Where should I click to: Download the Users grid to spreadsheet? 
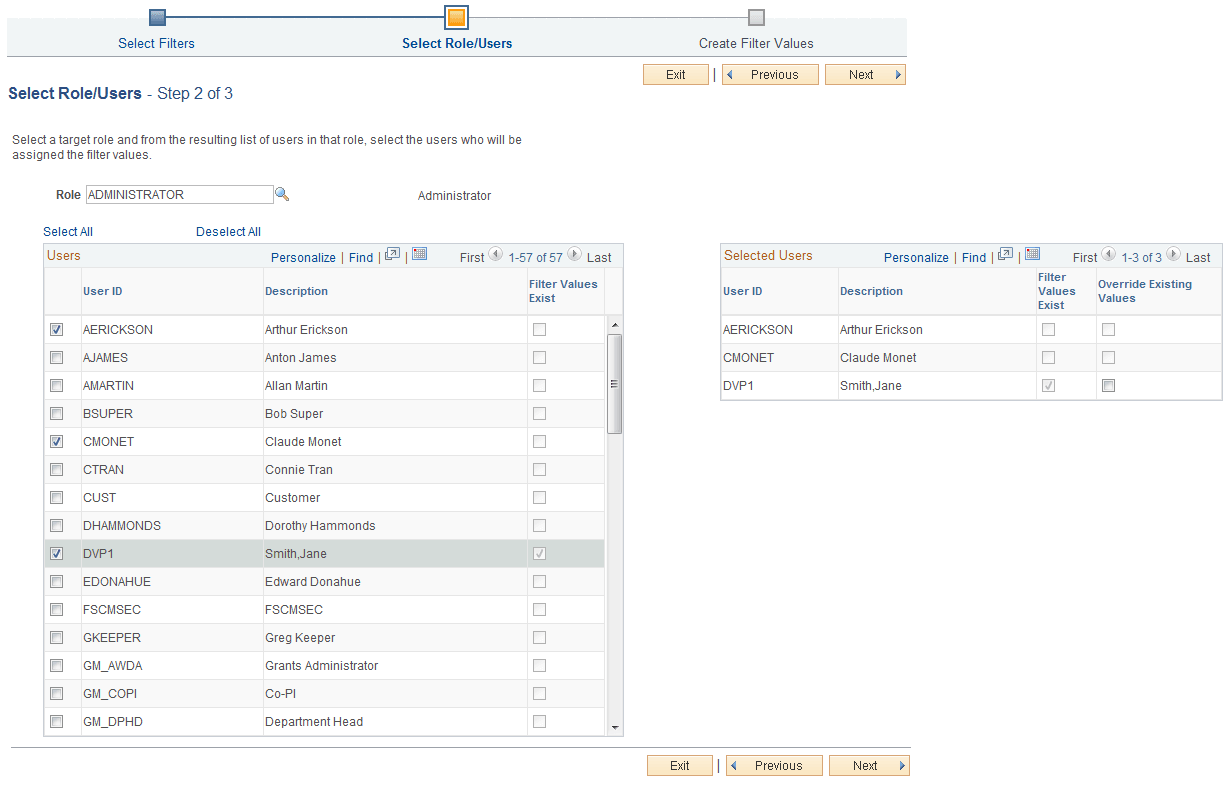pos(419,254)
